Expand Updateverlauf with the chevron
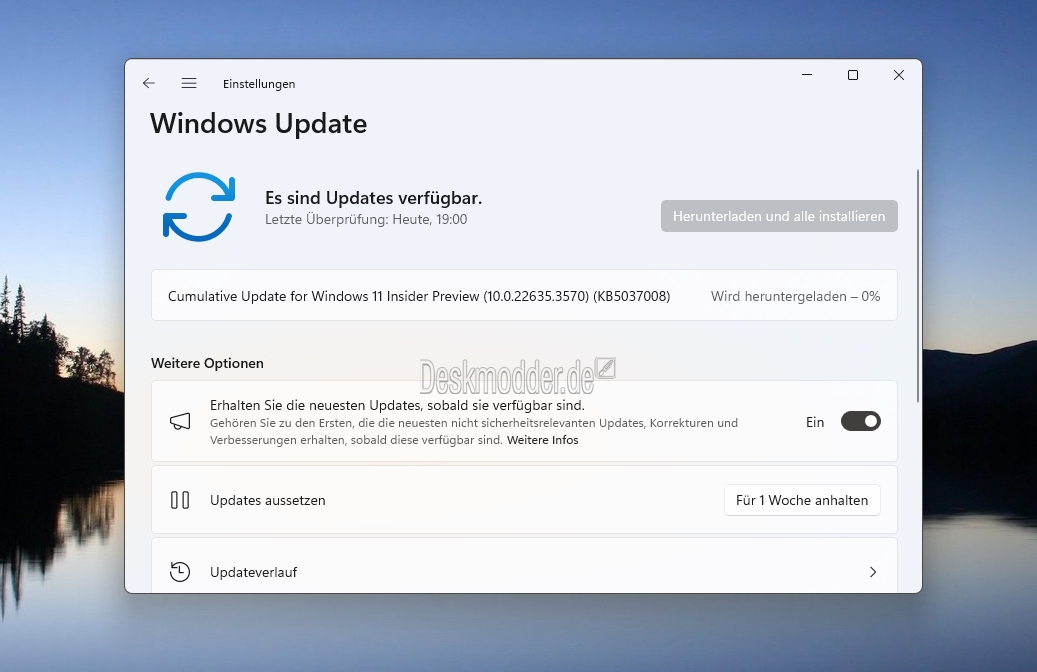The width and height of the screenshot is (1037, 672). pyautogui.click(x=873, y=571)
